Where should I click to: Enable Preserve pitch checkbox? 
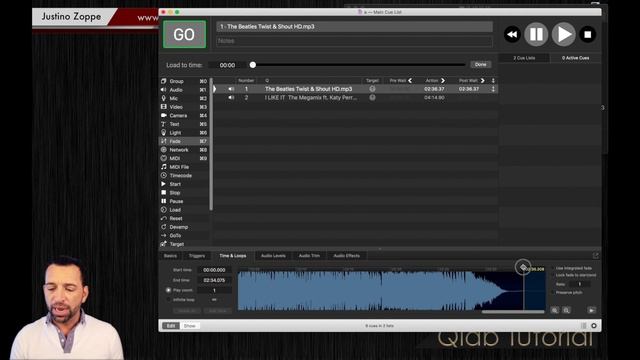[553, 293]
